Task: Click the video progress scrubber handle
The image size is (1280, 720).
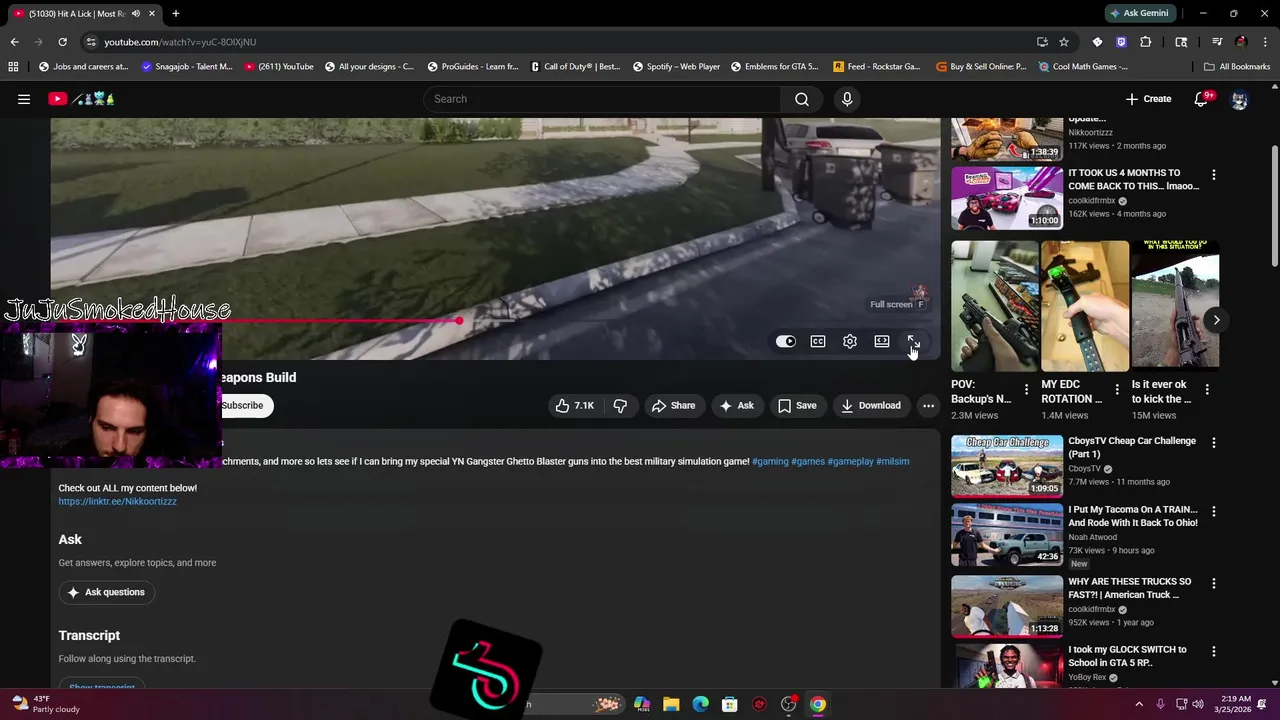Action: (459, 321)
